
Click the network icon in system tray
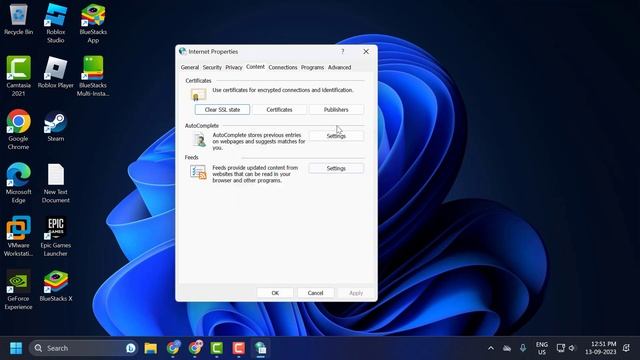coord(561,348)
